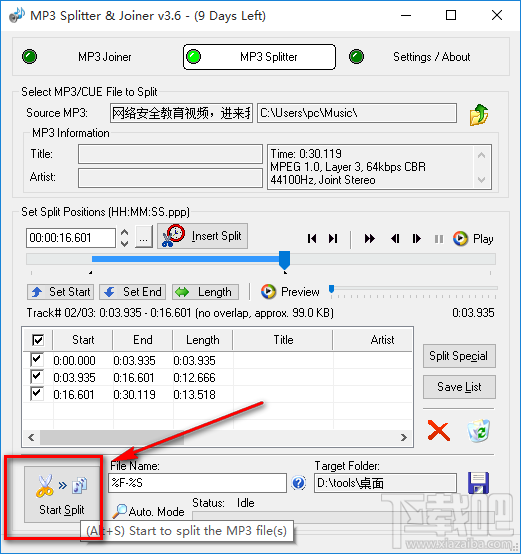The height and width of the screenshot is (554, 521).
Task: Close the MP3 Splitter & Joiner window
Action: 497,15
